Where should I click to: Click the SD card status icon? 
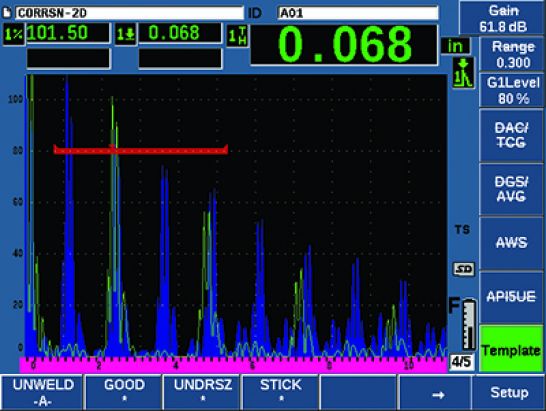[464, 269]
